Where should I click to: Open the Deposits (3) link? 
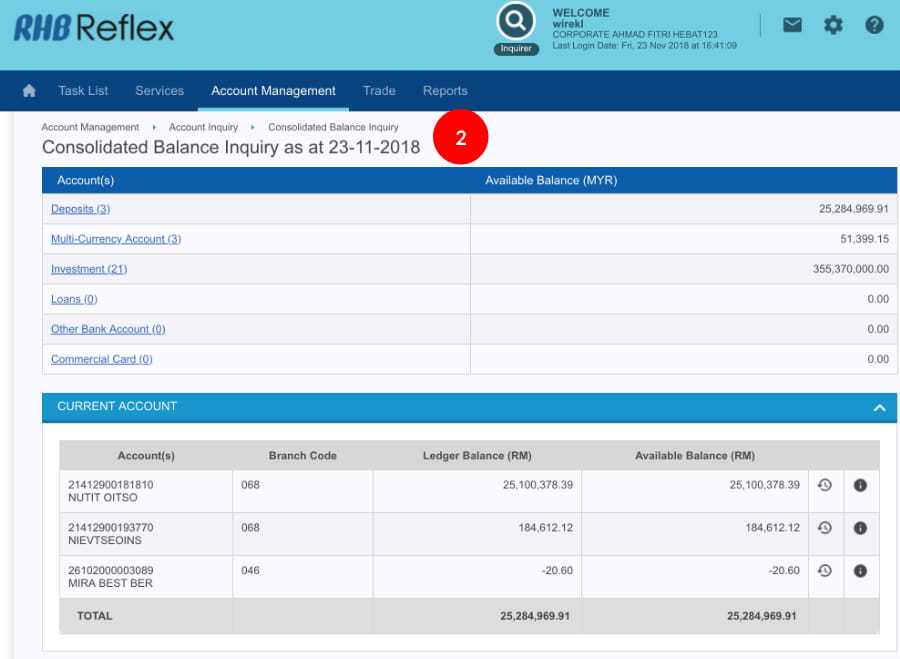(x=80, y=209)
